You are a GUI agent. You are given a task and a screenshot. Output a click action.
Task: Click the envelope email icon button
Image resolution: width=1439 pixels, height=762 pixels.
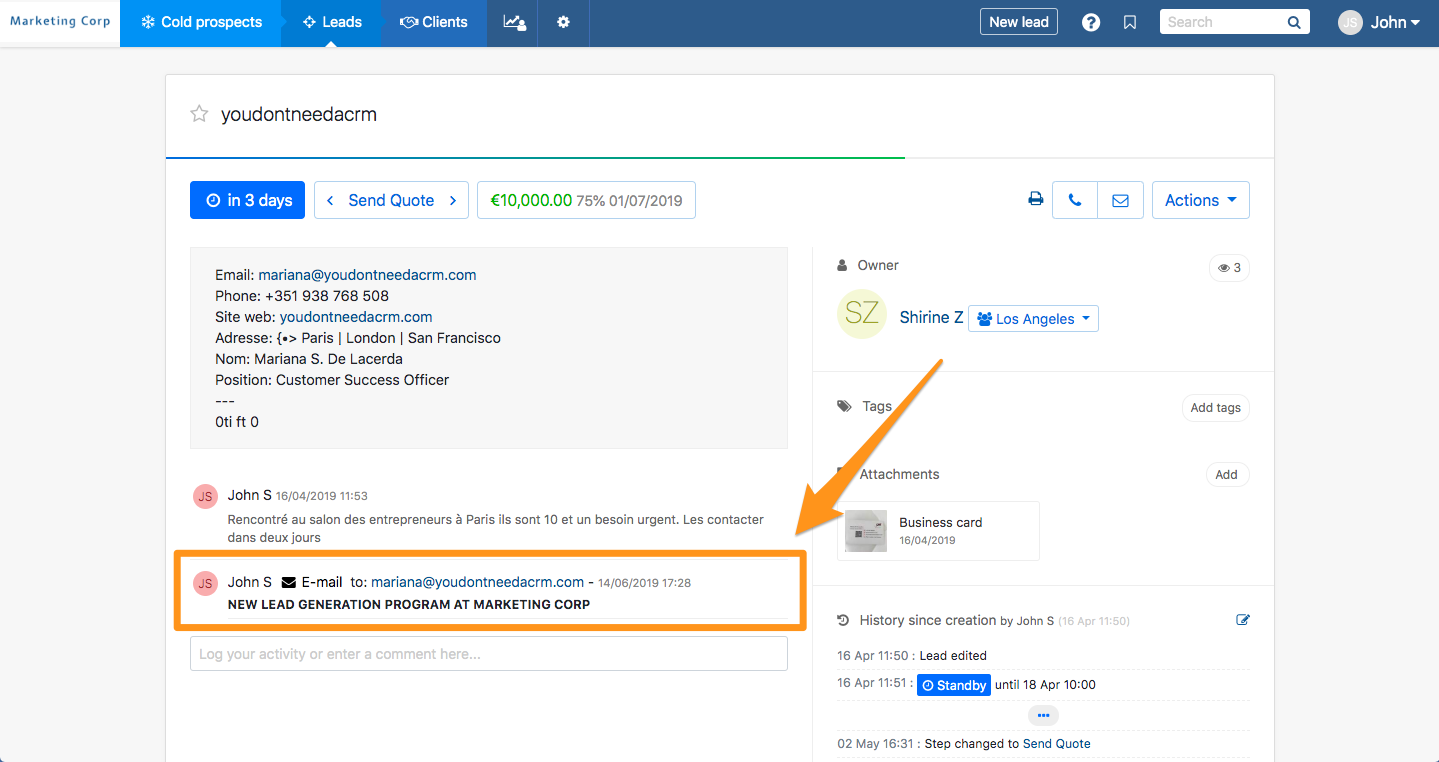(1120, 200)
